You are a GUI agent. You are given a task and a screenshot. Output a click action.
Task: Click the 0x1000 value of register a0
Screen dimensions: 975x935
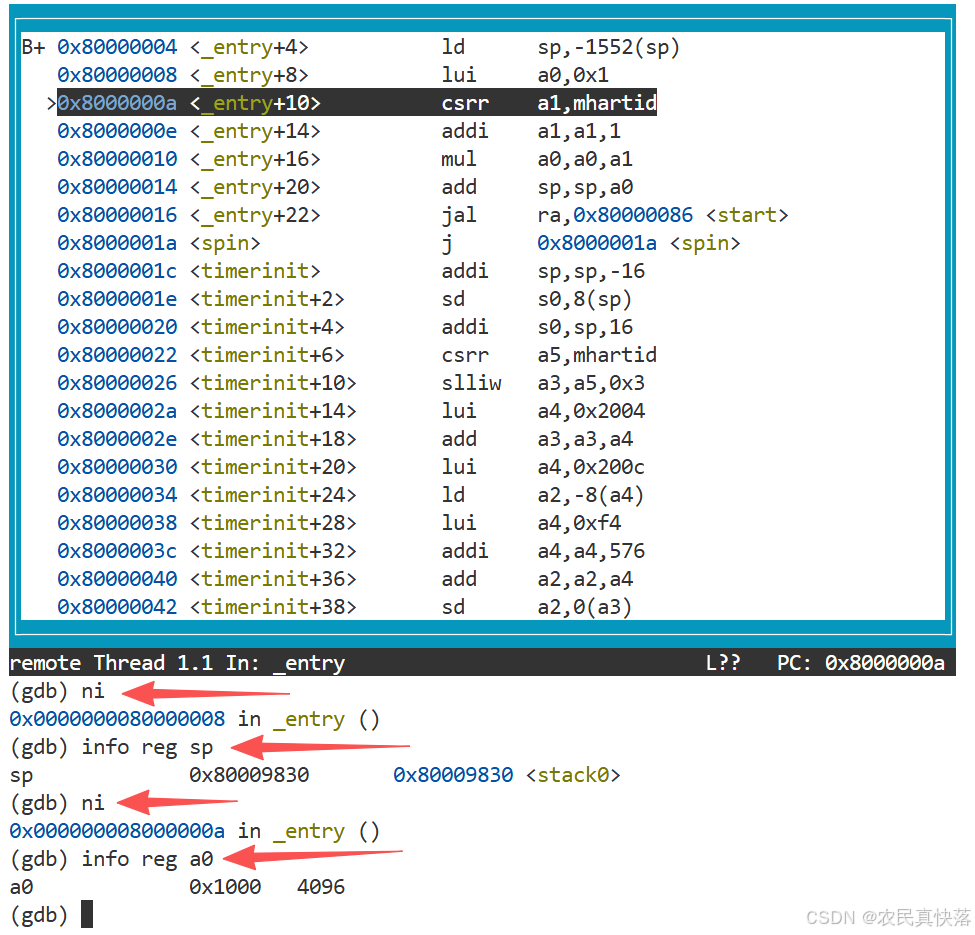[225, 887]
